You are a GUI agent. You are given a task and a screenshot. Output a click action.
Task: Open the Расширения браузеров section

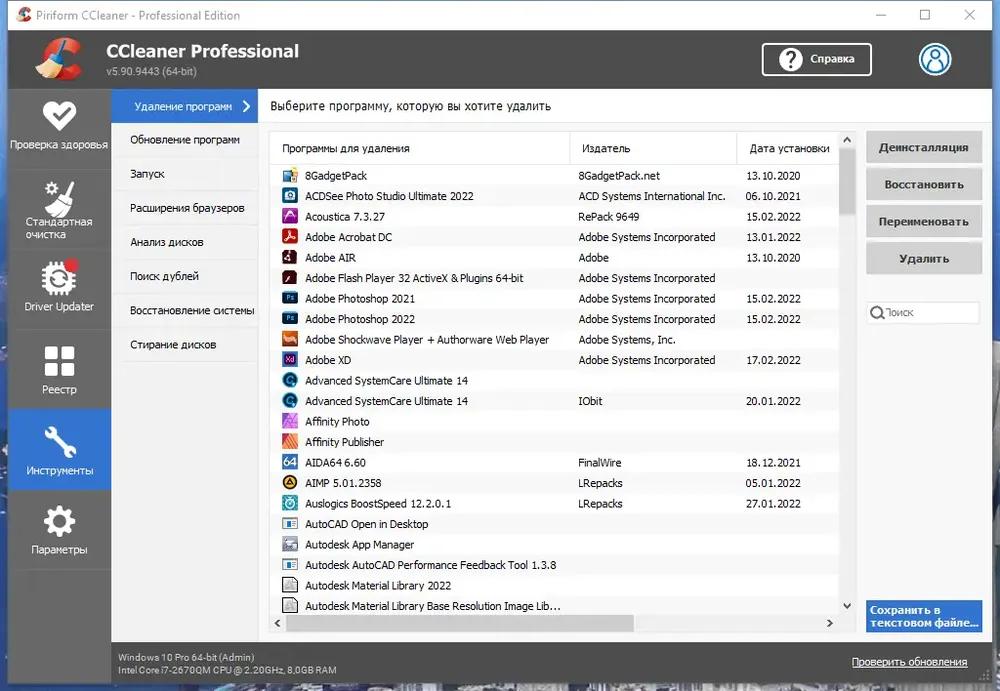(x=187, y=208)
